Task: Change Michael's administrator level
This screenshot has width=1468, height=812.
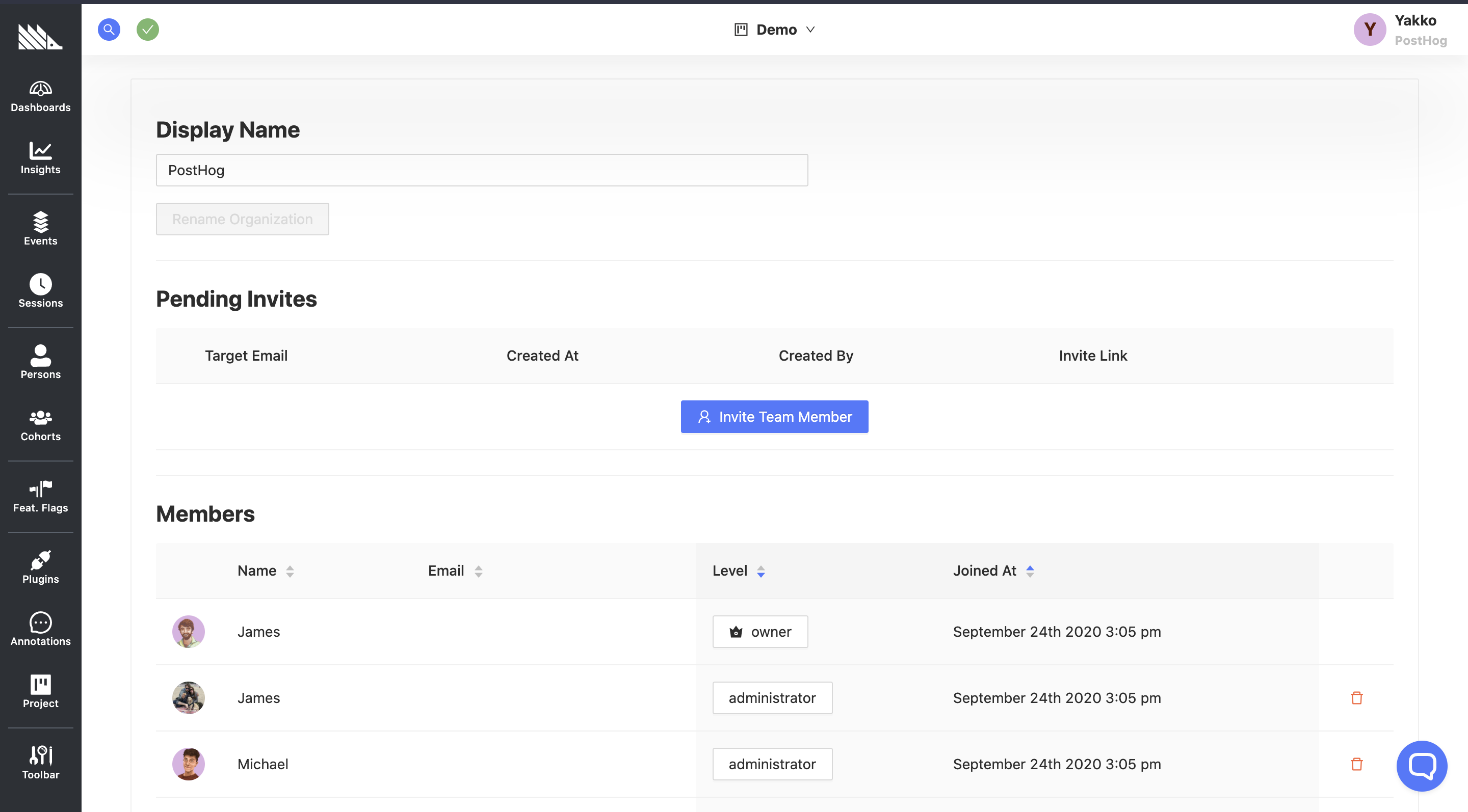Action: pyautogui.click(x=772, y=764)
